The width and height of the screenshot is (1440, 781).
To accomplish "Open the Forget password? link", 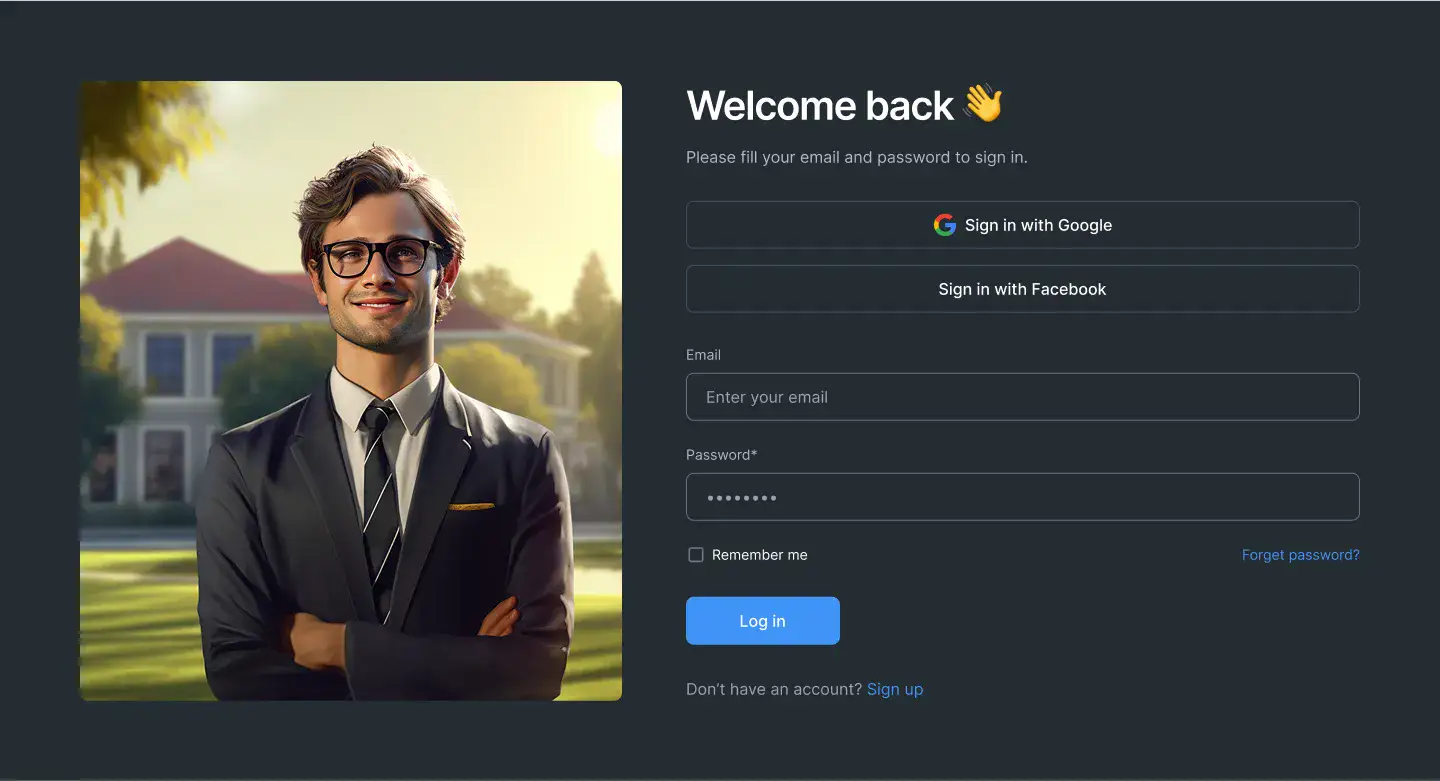I will pyautogui.click(x=1300, y=555).
